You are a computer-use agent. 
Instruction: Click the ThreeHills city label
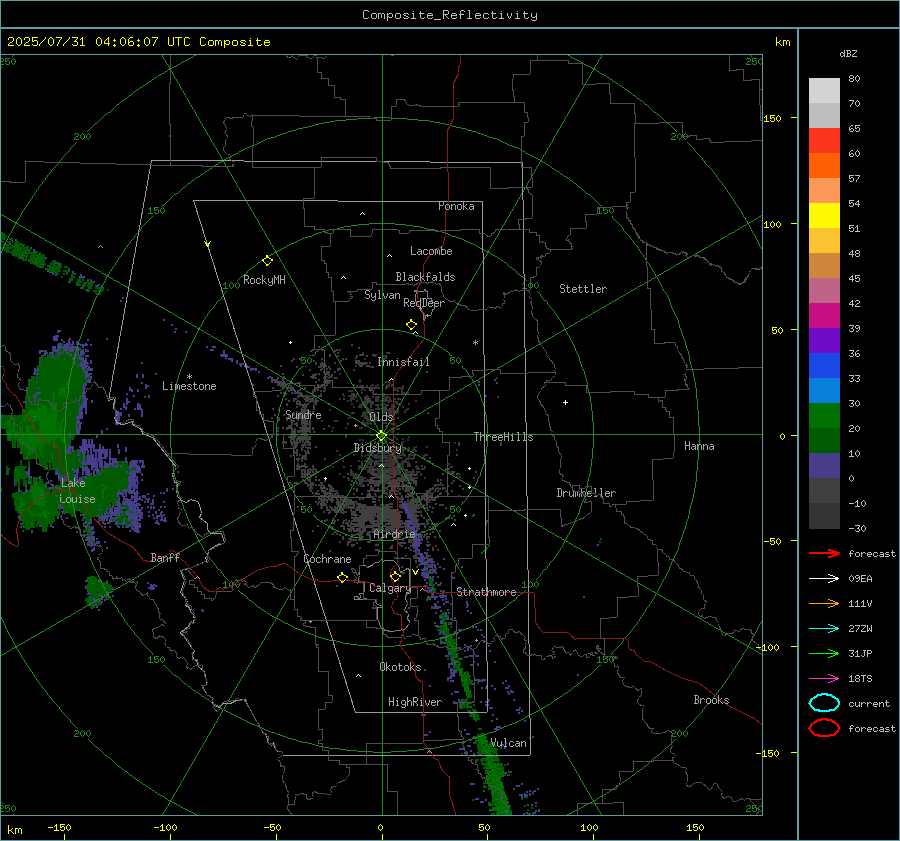pos(503,437)
